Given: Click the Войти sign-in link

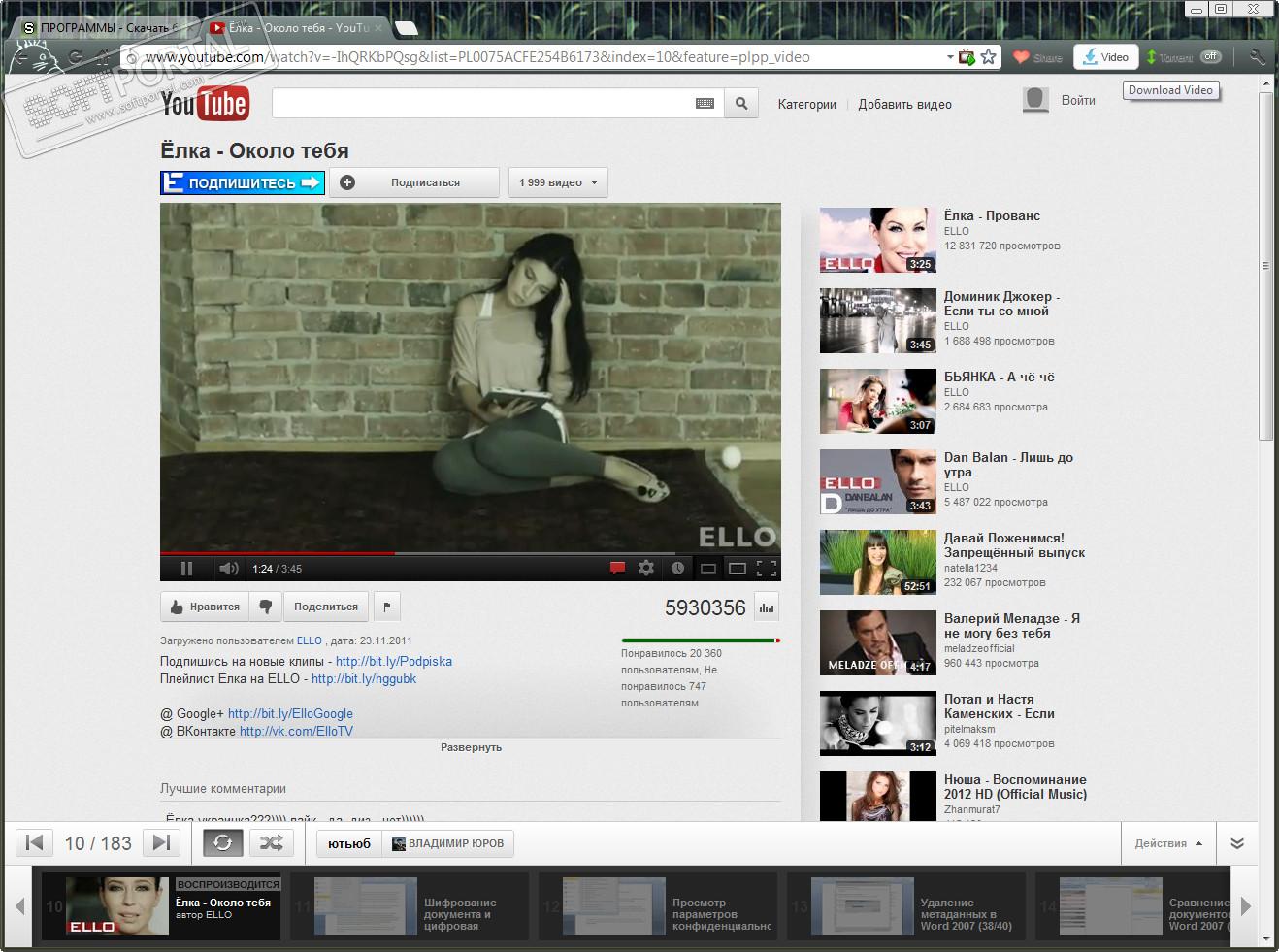Looking at the screenshot, I should click(x=1078, y=100).
